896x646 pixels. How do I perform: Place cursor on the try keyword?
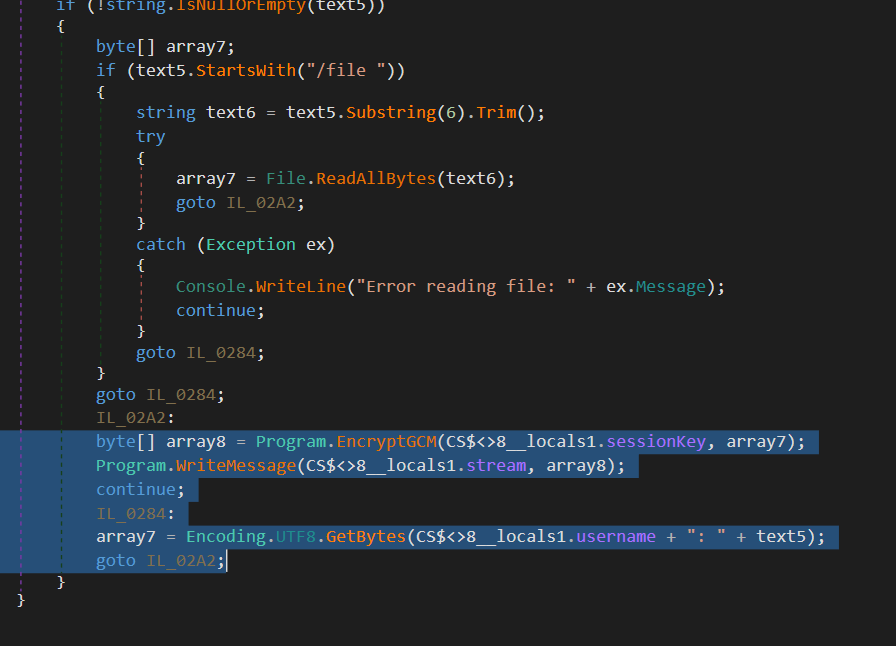tap(151, 137)
